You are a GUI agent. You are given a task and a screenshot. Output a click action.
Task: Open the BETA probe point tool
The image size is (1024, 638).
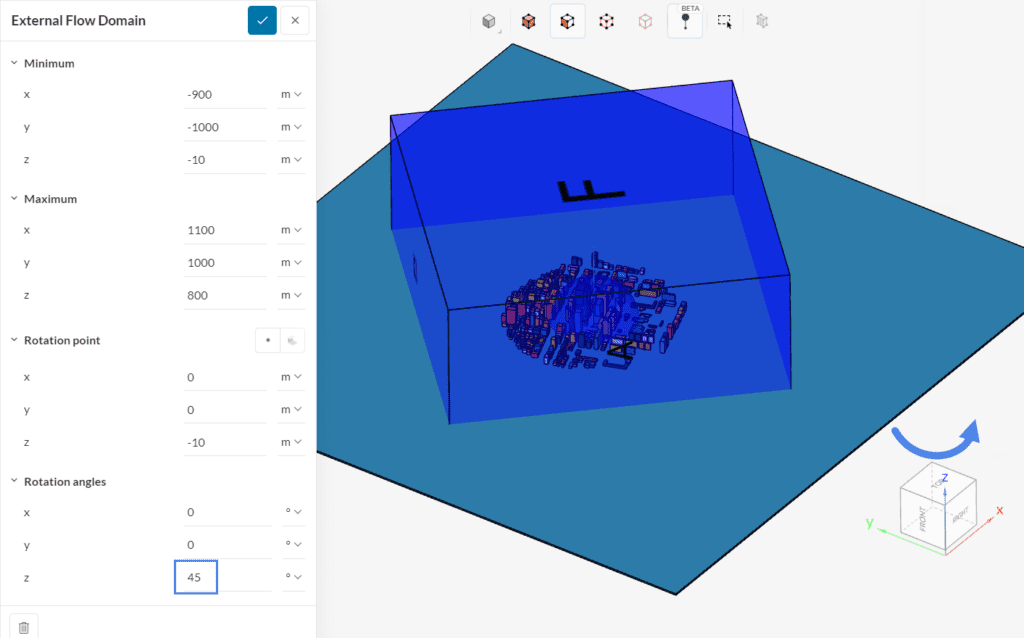(685, 20)
